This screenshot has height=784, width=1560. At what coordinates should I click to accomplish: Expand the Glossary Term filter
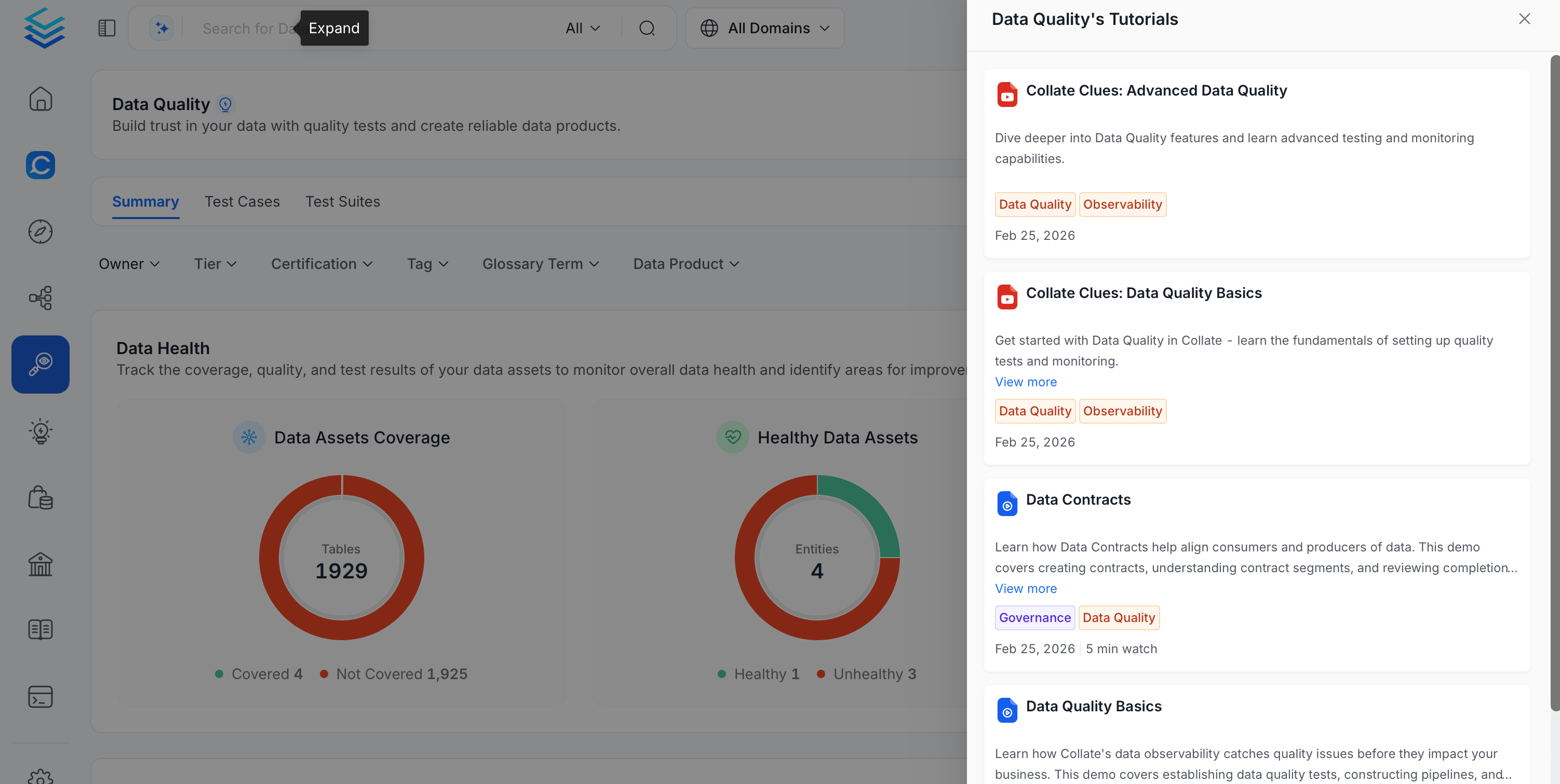541,264
